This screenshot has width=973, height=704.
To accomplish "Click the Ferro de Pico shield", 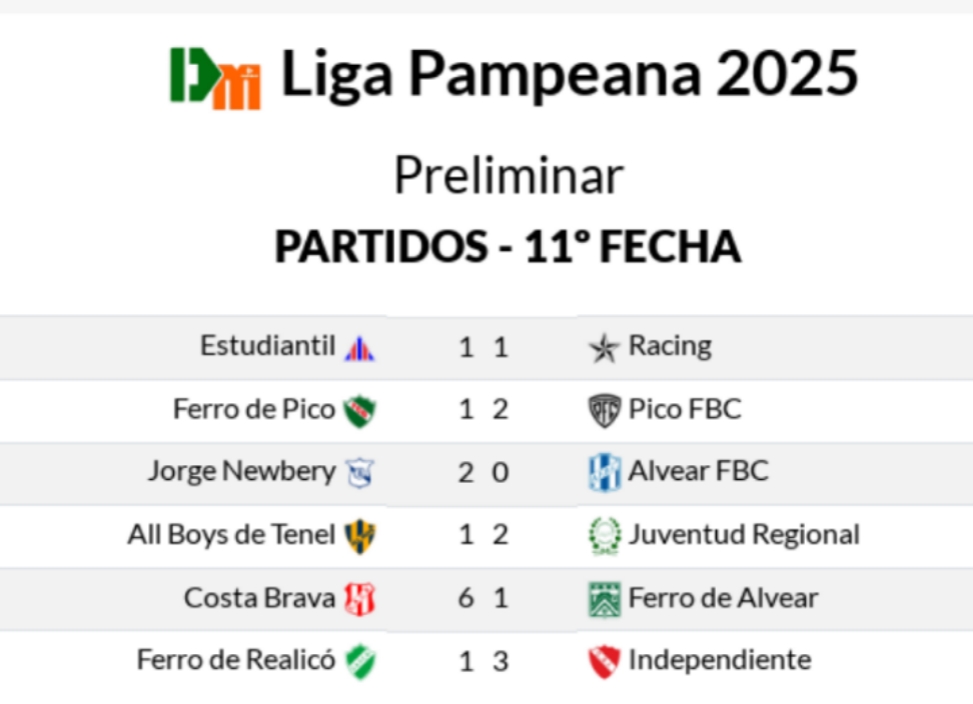I will click(x=359, y=410).
